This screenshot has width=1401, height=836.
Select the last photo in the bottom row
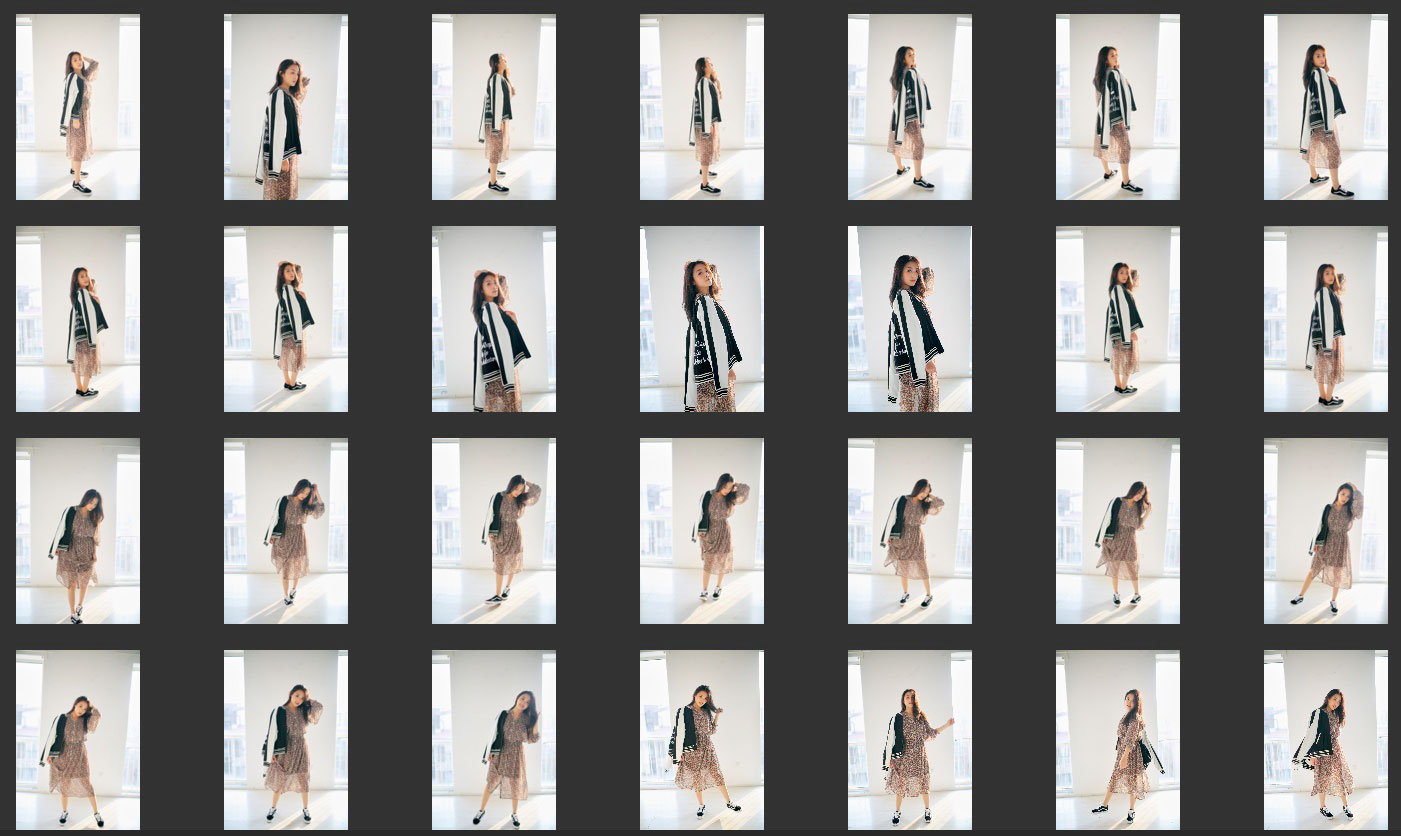pos(1326,740)
